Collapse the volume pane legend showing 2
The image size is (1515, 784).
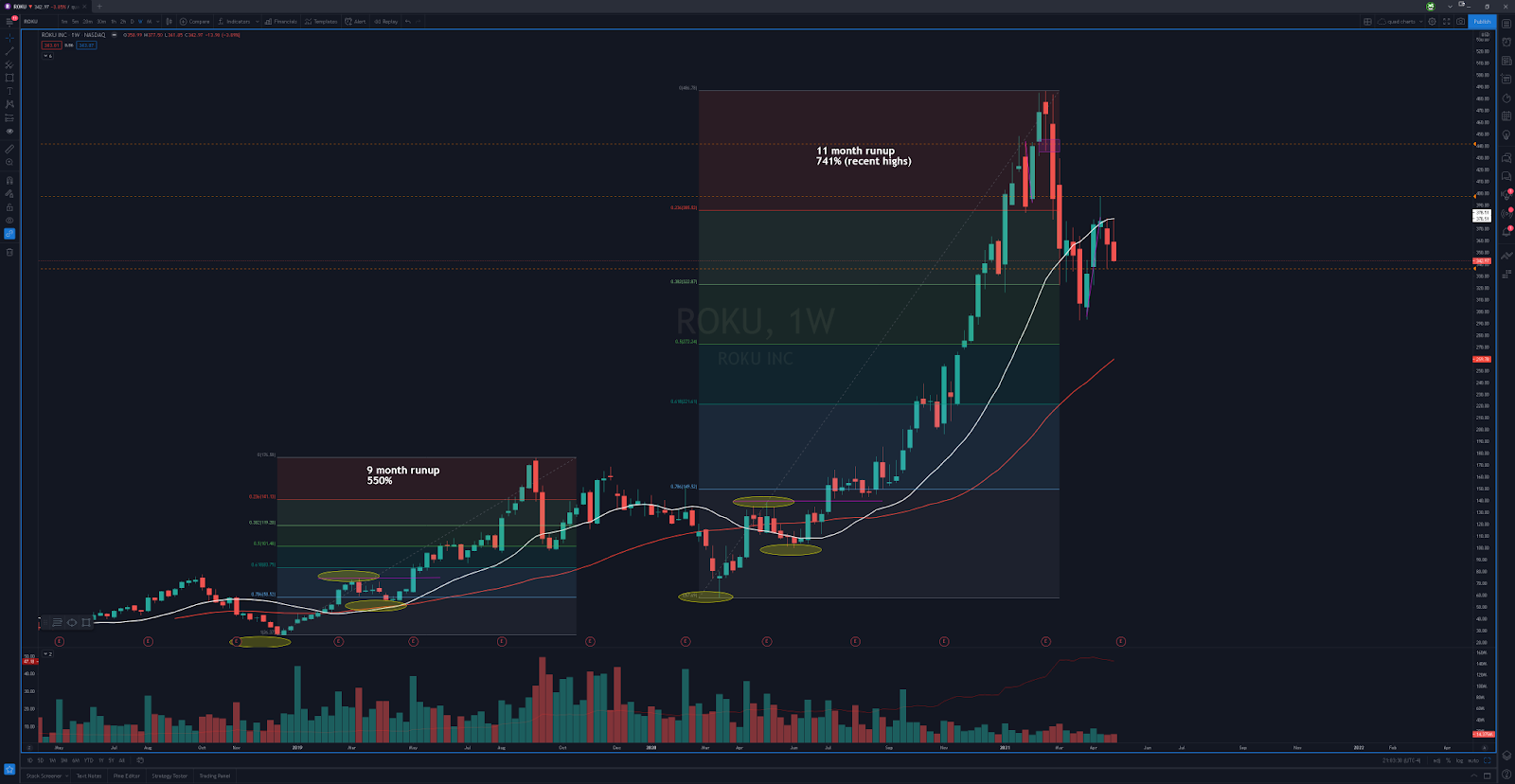47,653
